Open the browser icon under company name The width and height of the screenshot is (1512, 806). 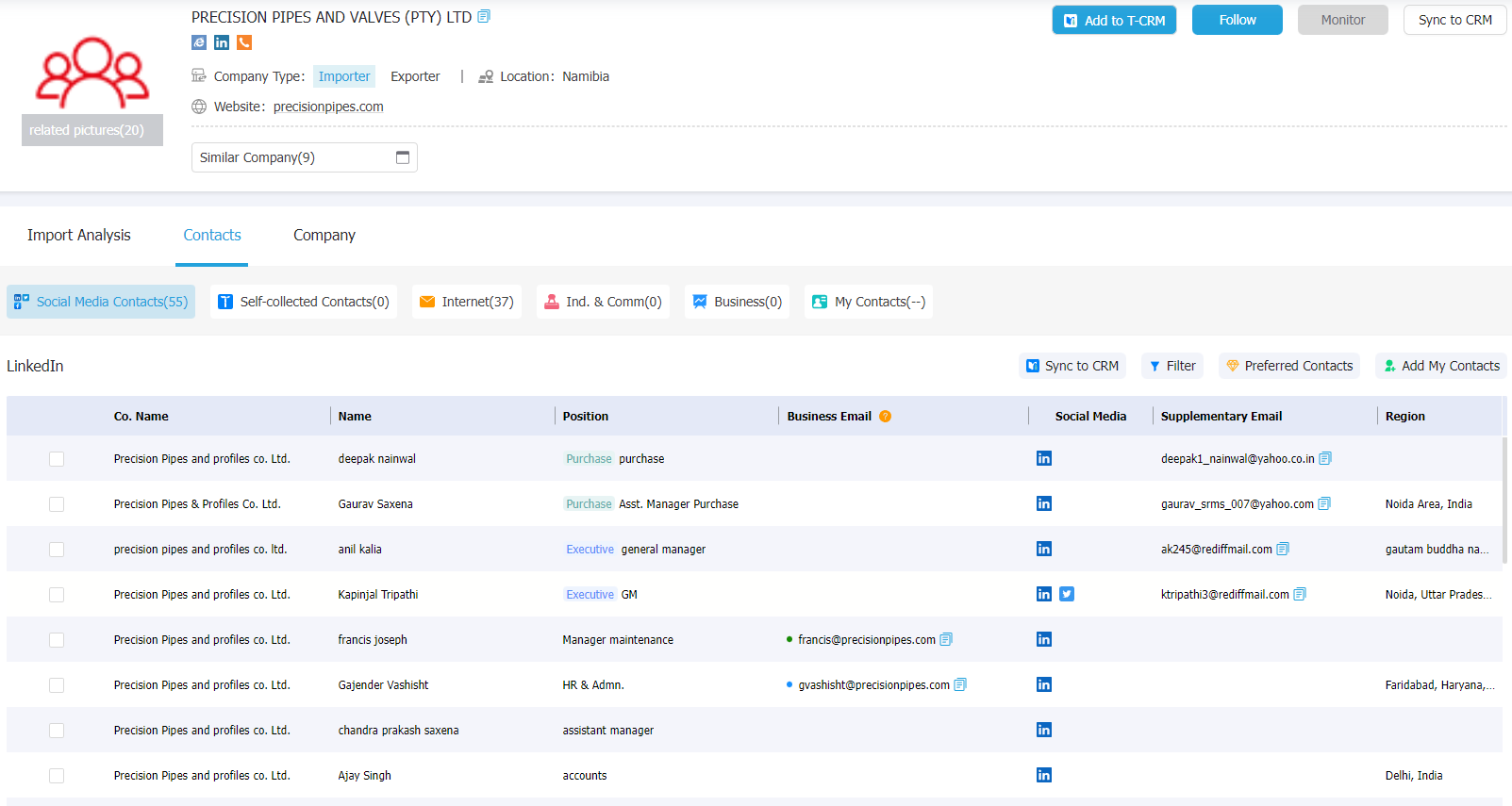199,42
